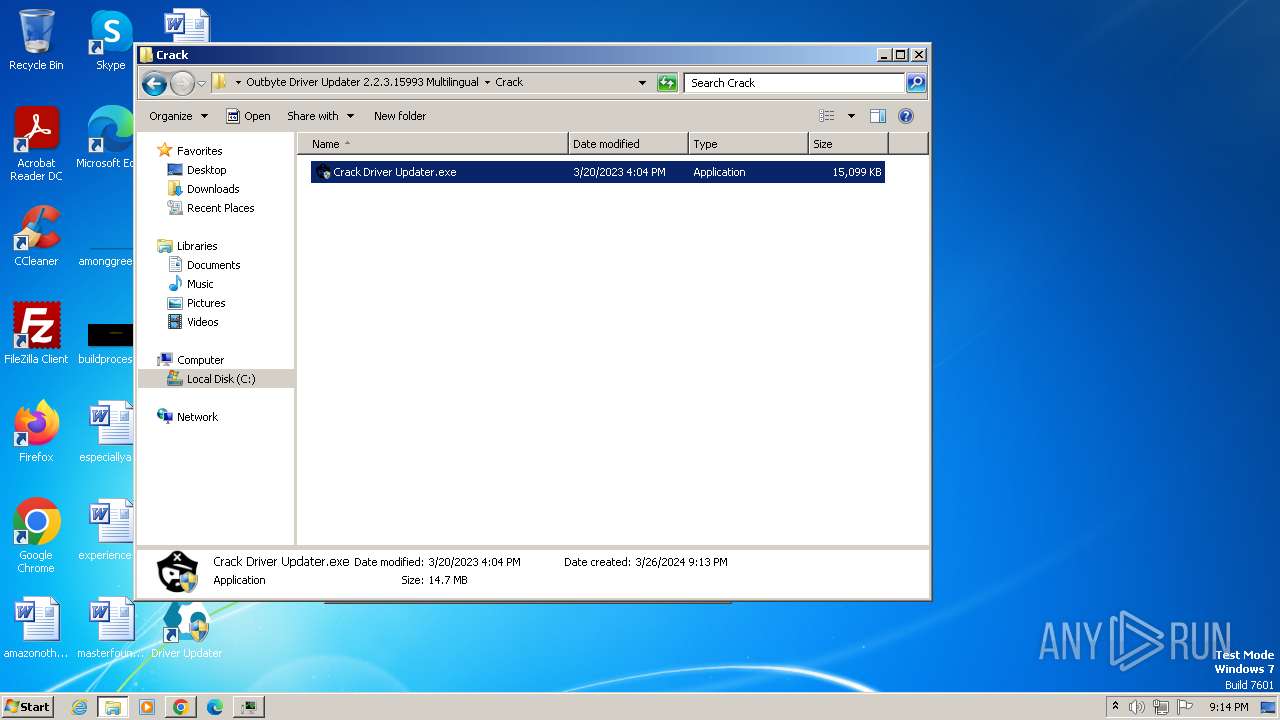Click the File Explorer taskbar button
The width and height of the screenshot is (1280, 720).
tap(113, 707)
